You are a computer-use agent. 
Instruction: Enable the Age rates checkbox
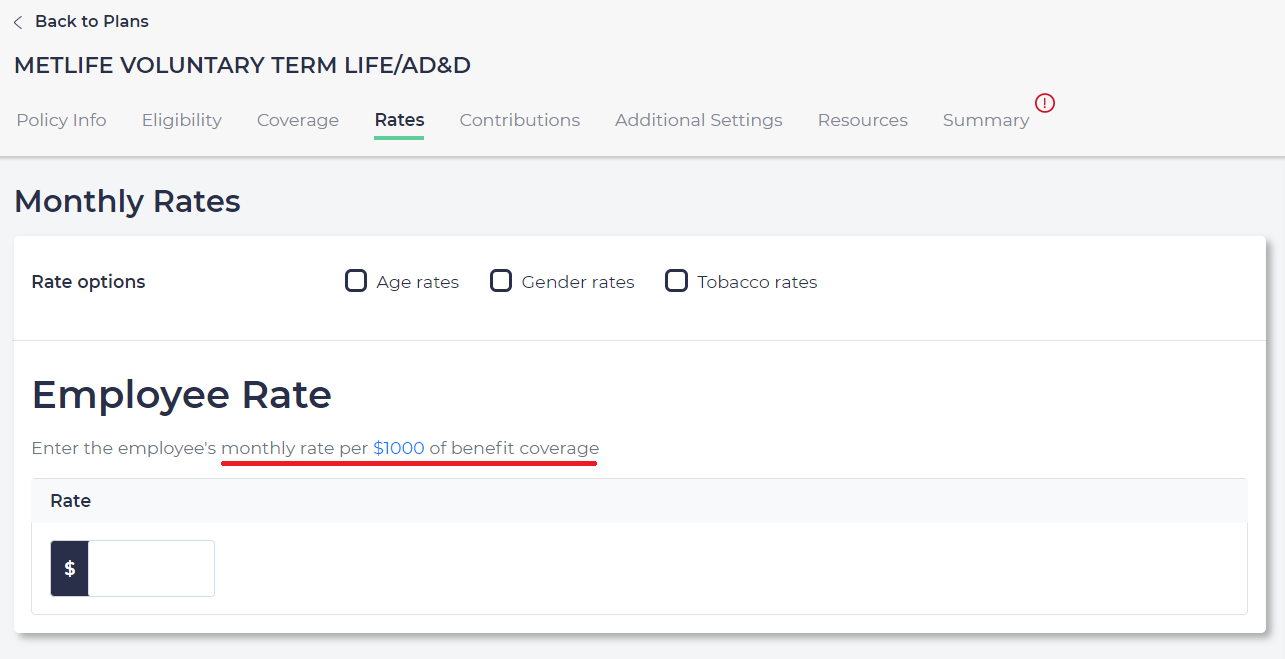[356, 281]
